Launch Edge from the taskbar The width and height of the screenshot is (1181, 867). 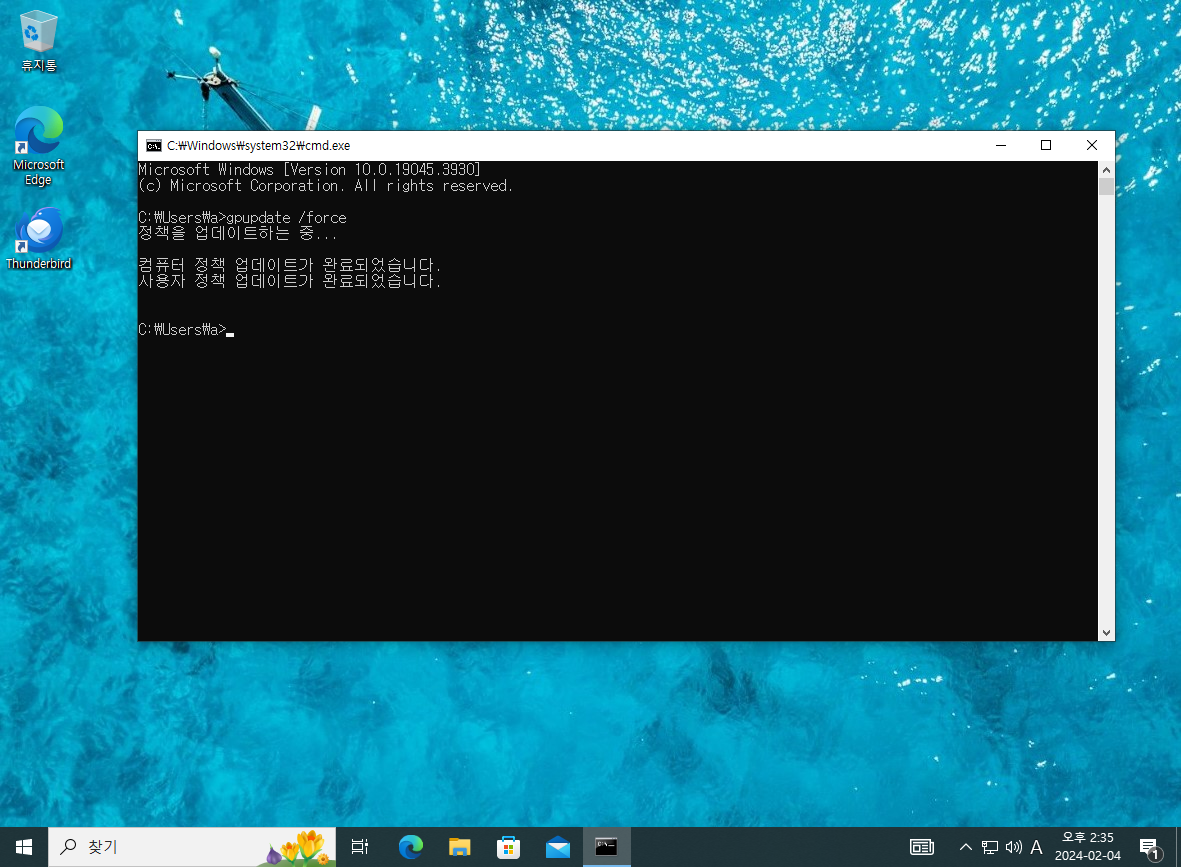pyautogui.click(x=410, y=847)
